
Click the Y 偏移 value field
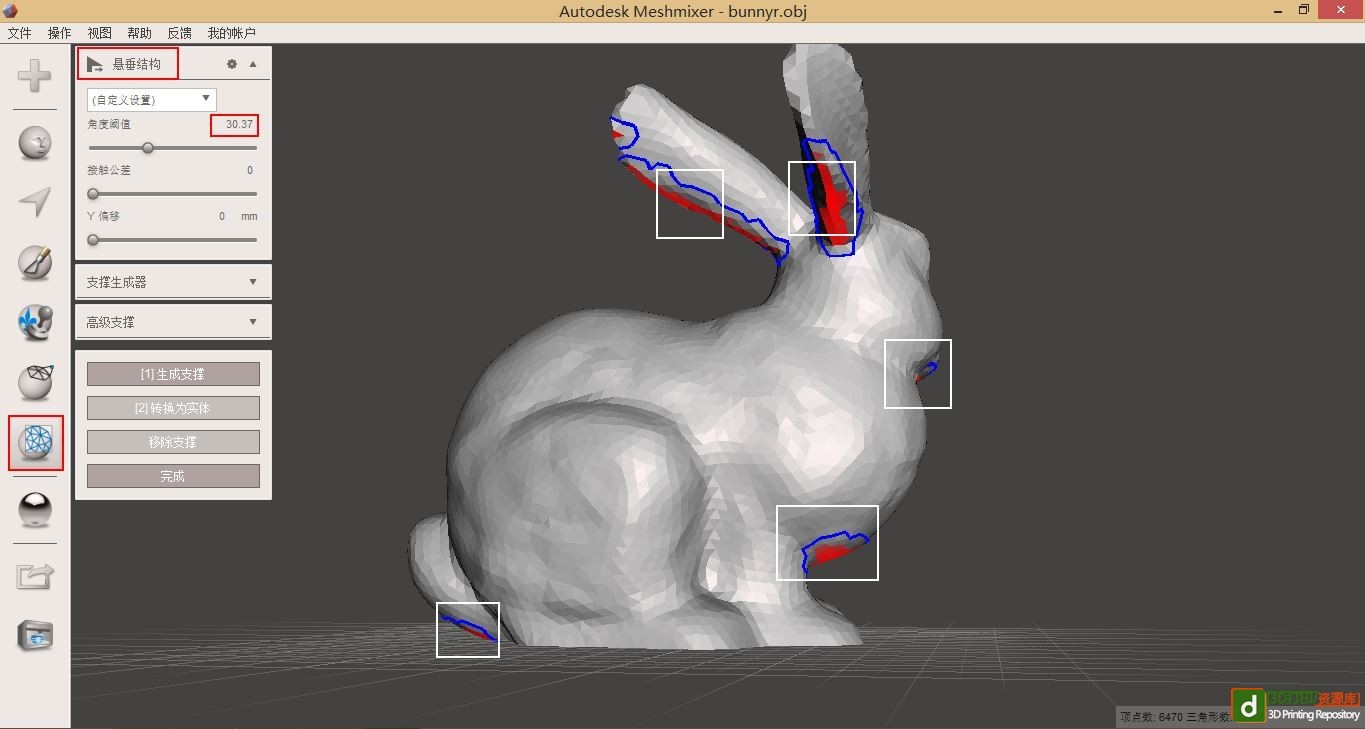(x=222, y=216)
